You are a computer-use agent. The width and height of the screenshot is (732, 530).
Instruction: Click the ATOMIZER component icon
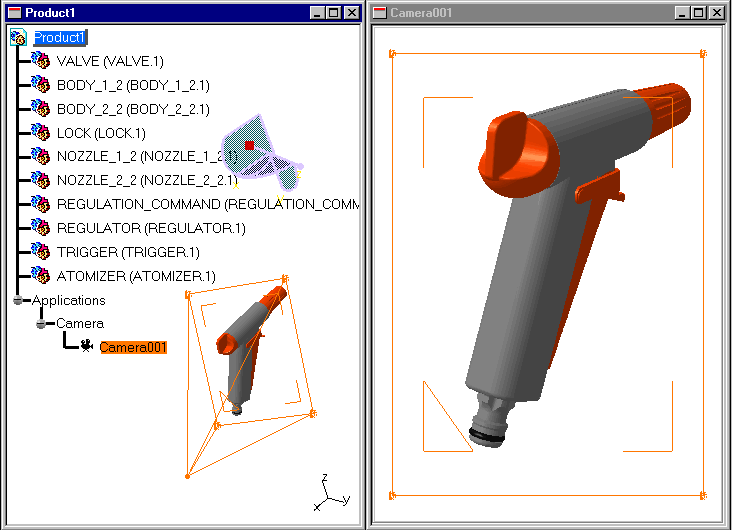pos(40,276)
